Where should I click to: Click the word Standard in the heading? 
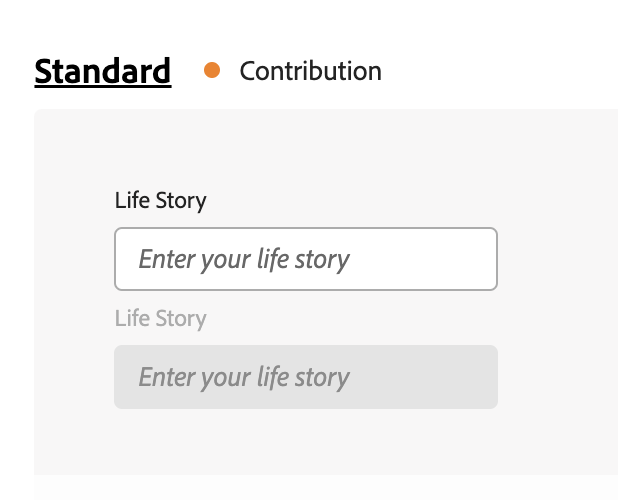pyautogui.click(x=103, y=71)
